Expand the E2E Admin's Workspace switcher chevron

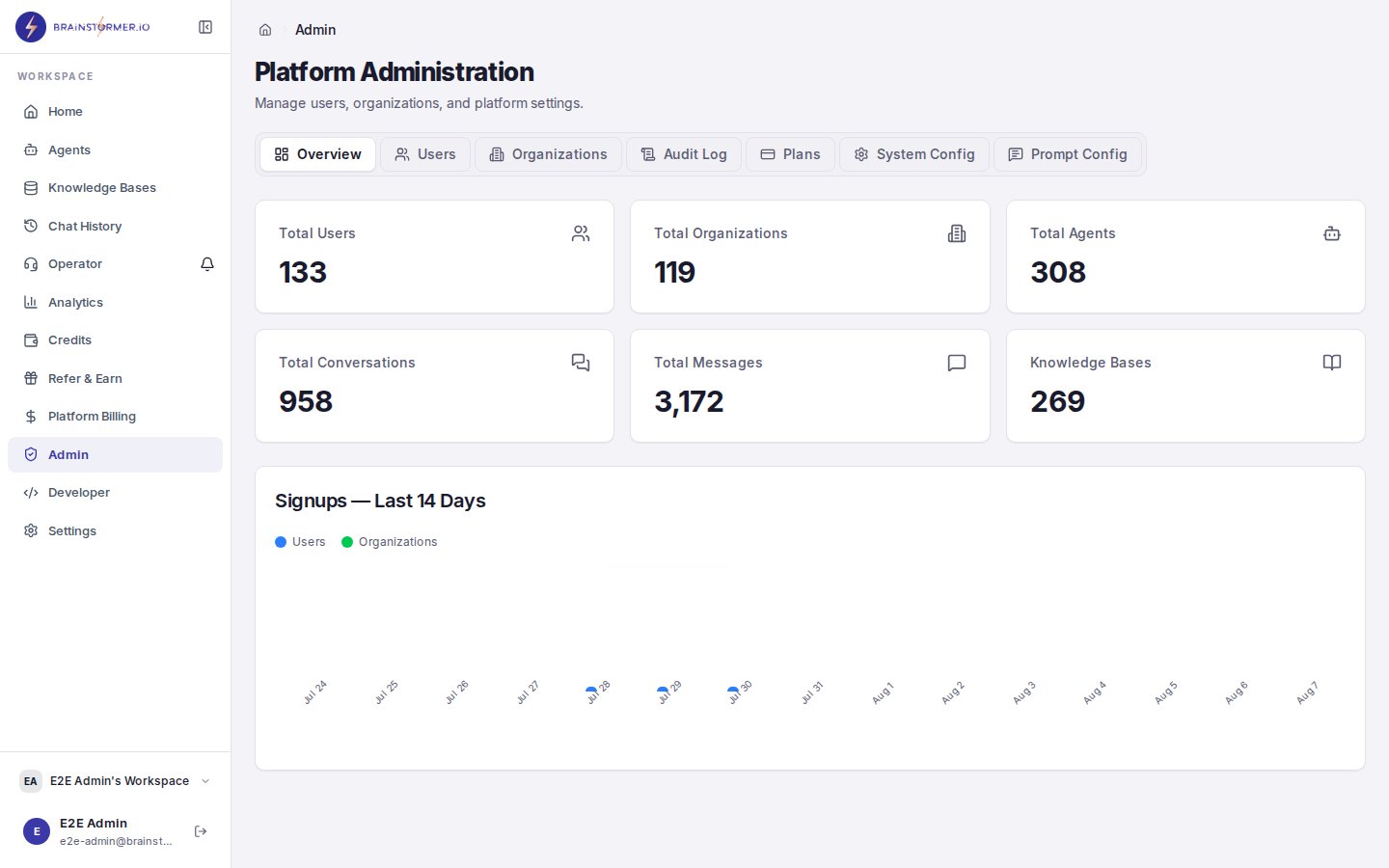coord(205,781)
